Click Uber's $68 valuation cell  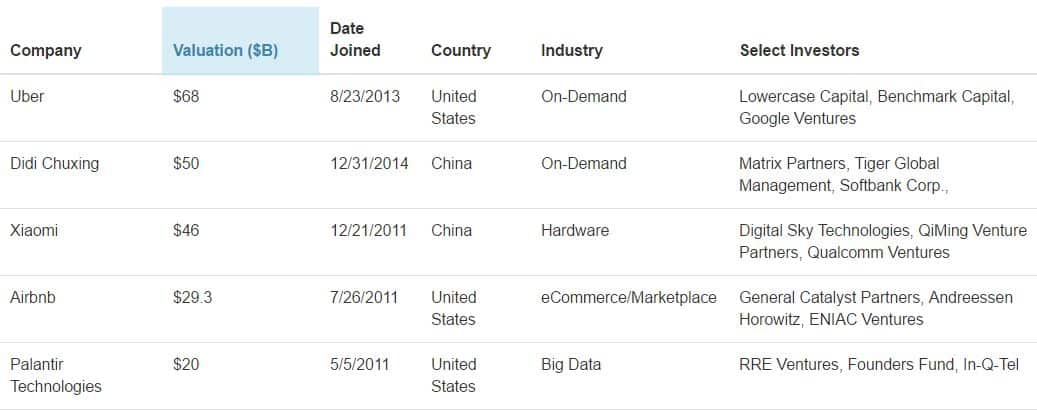(186, 97)
